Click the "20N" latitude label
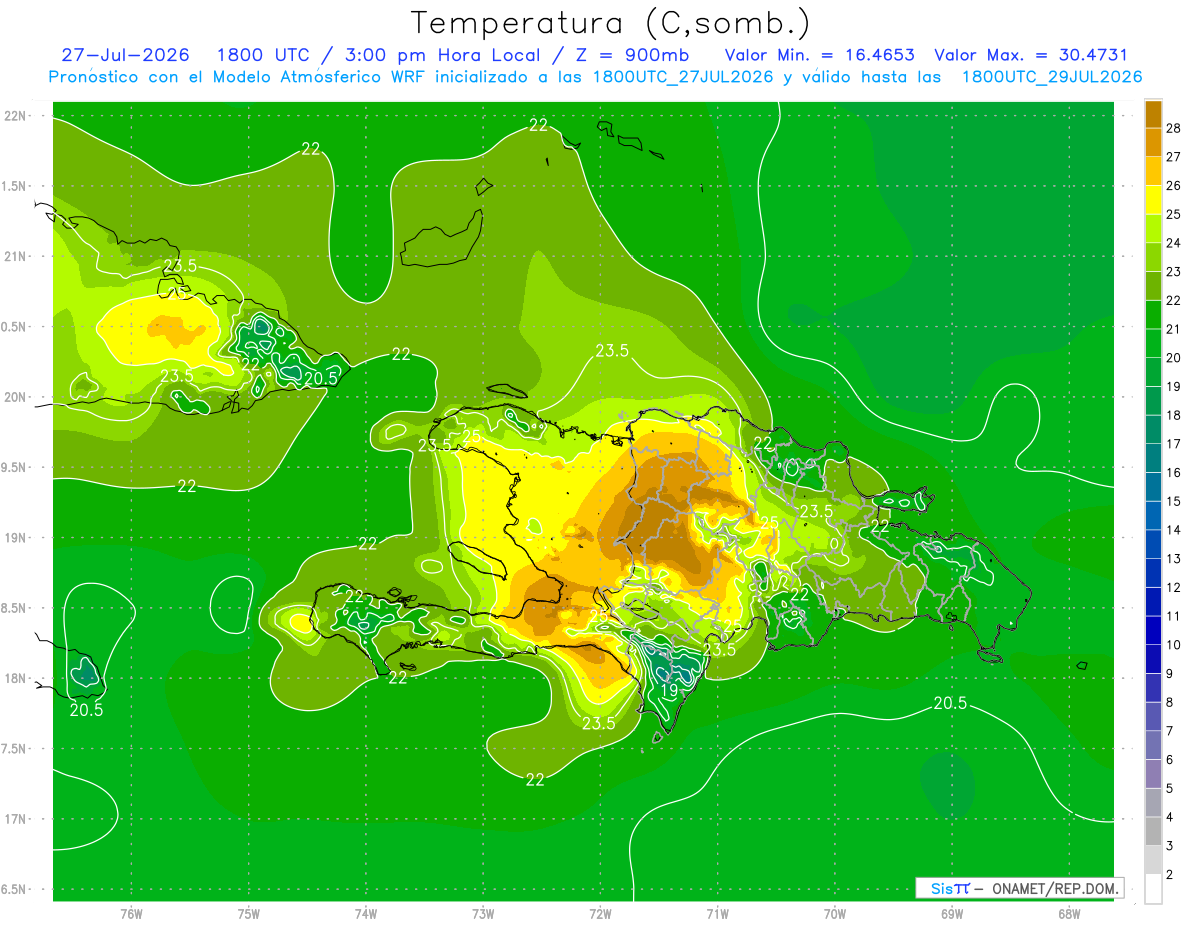This screenshot has width=1200, height=927. [16, 397]
